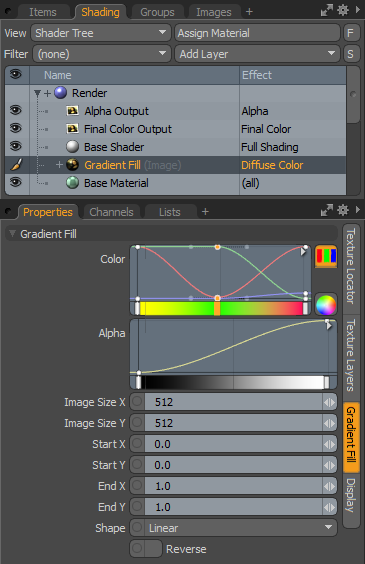
Task: Open the color wheel picker
Action: [x=326, y=305]
